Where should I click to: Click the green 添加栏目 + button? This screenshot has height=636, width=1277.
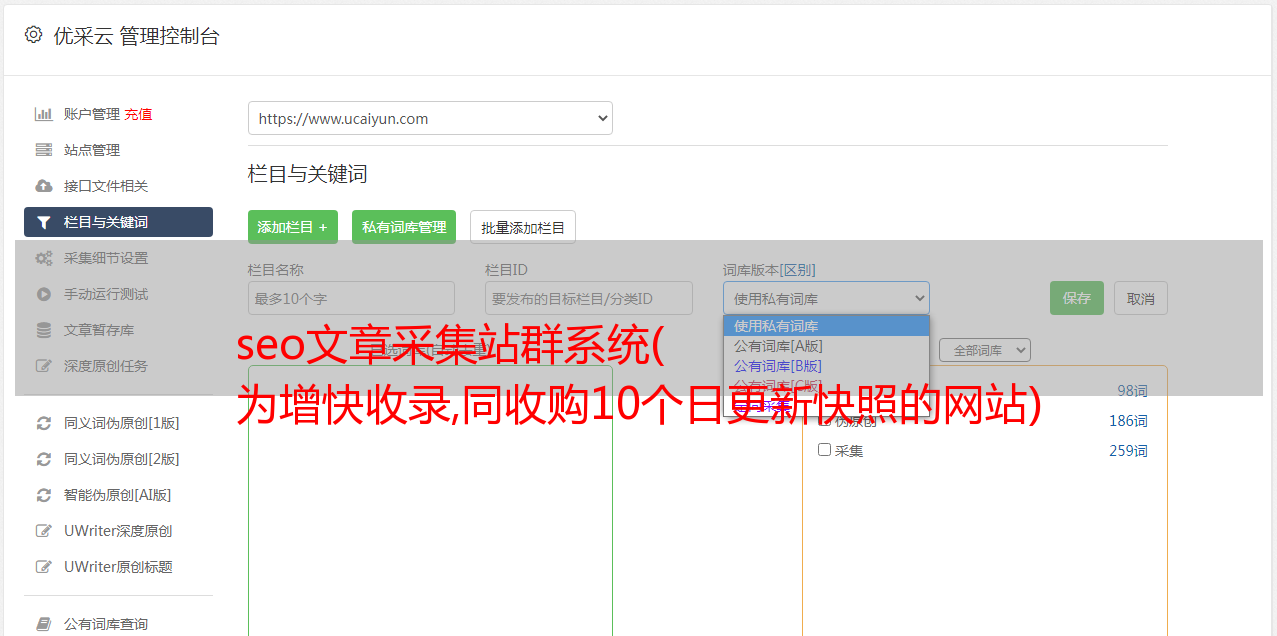coord(293,227)
